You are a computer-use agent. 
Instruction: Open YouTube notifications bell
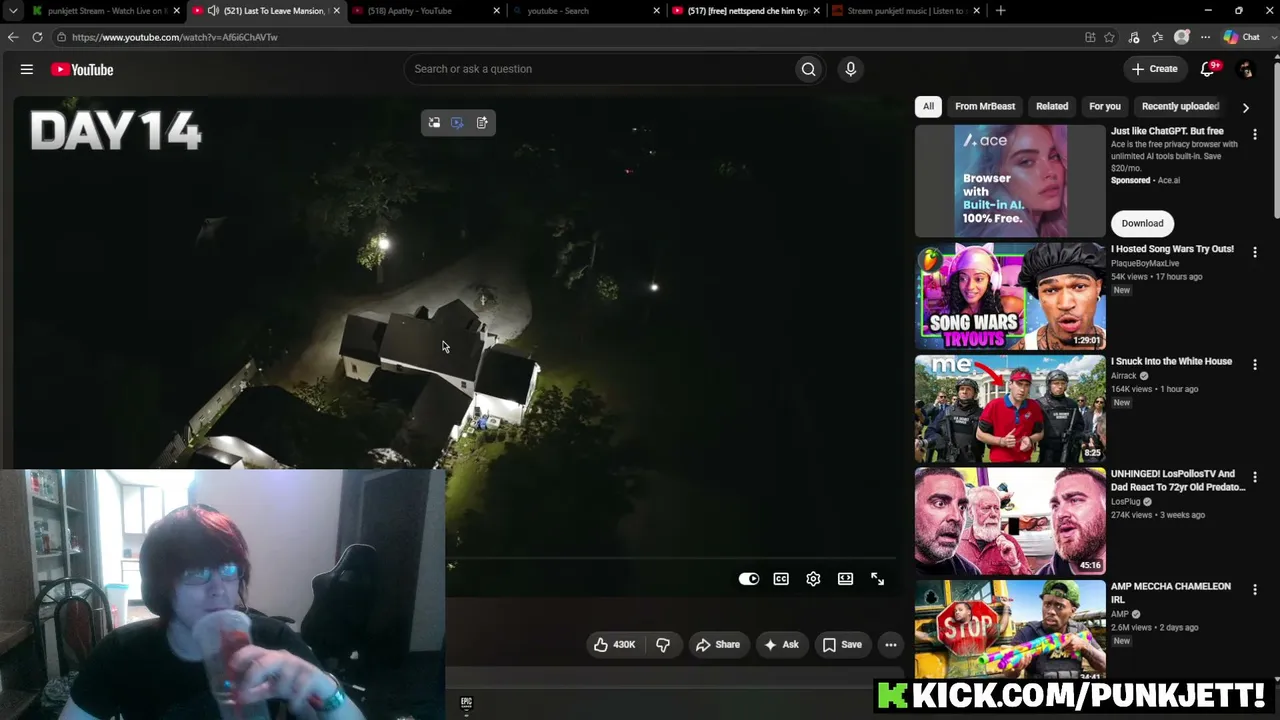(x=1207, y=69)
